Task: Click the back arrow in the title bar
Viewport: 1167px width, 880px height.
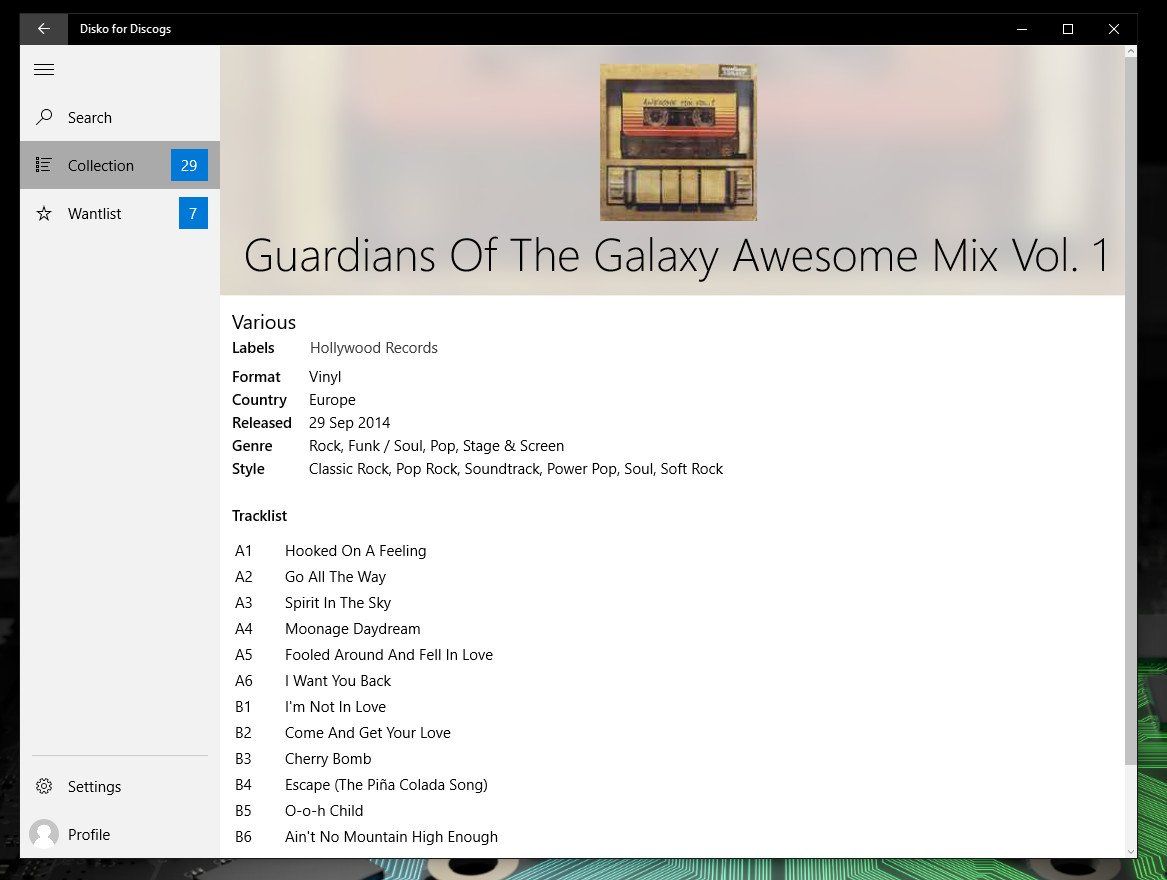Action: pyautogui.click(x=43, y=29)
